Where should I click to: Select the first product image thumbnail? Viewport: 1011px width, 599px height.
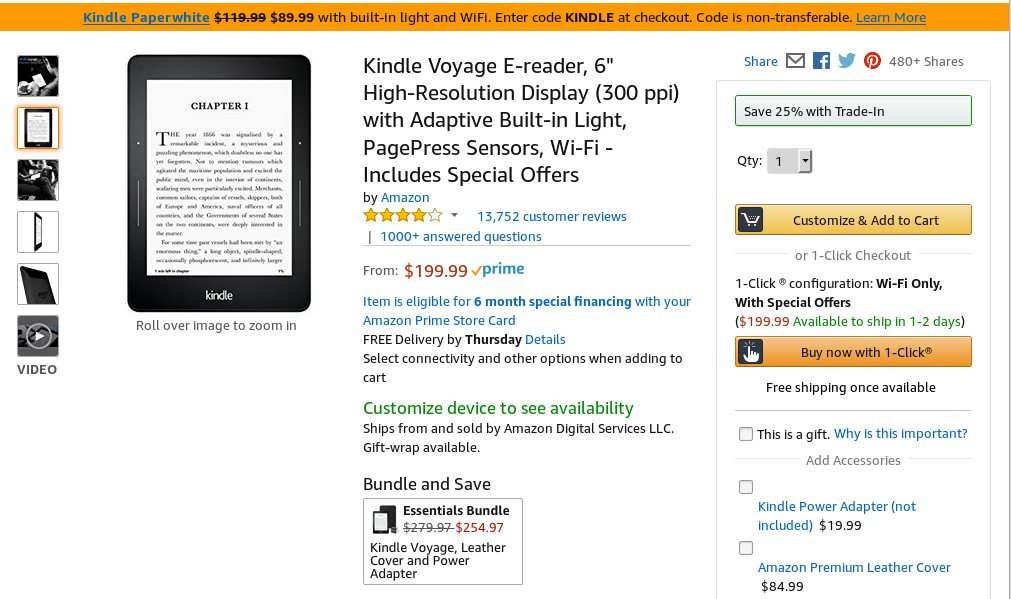[x=38, y=76]
